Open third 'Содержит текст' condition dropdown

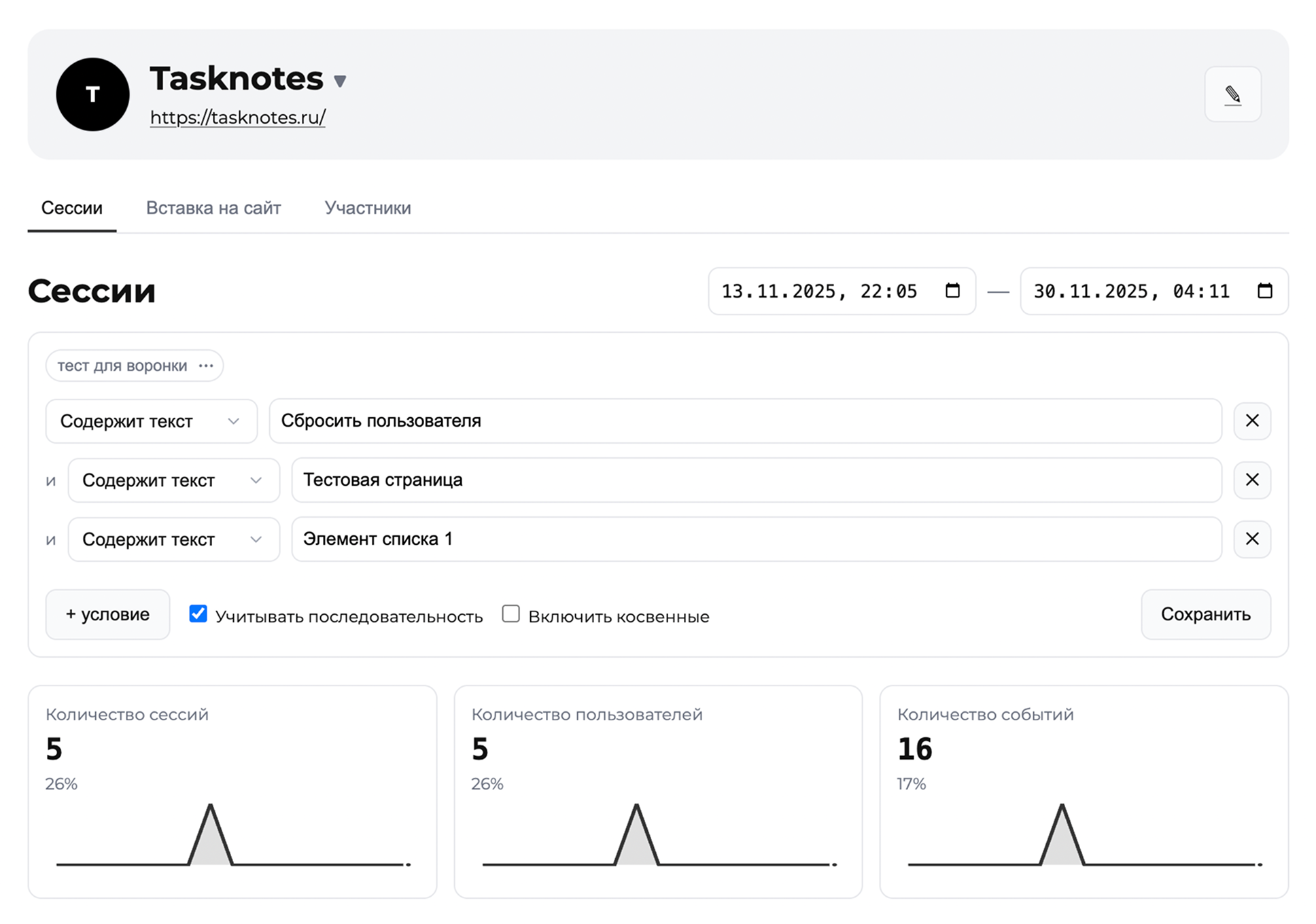(173, 539)
